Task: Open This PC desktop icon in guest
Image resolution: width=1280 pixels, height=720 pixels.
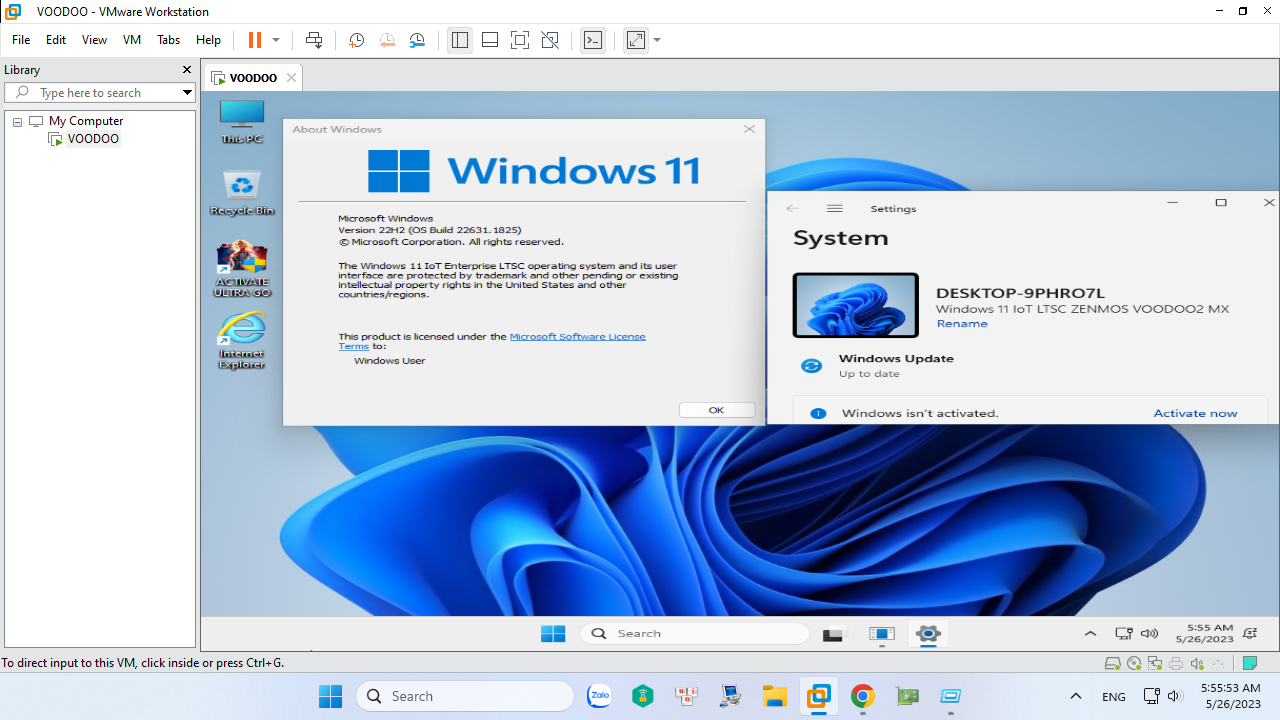Action: click(242, 122)
